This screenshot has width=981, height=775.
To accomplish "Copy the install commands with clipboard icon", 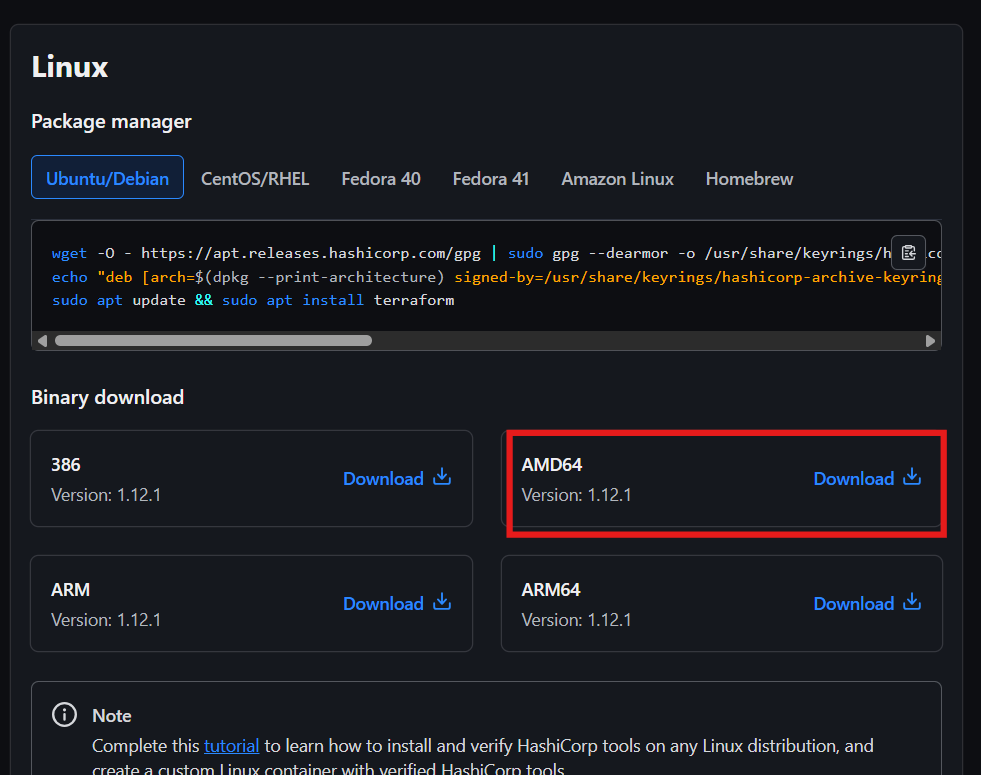I will pyautogui.click(x=908, y=253).
